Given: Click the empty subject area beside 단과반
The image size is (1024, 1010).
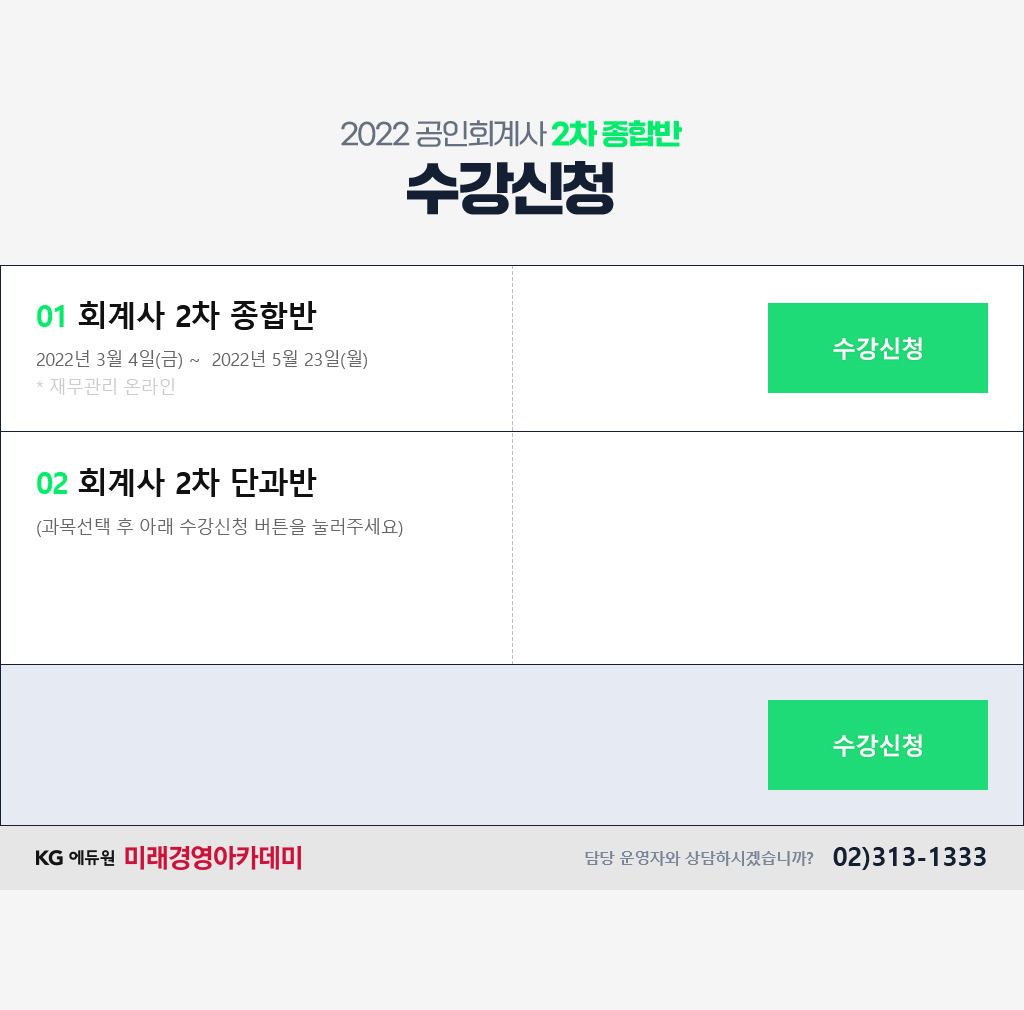Looking at the screenshot, I should coord(768,548).
